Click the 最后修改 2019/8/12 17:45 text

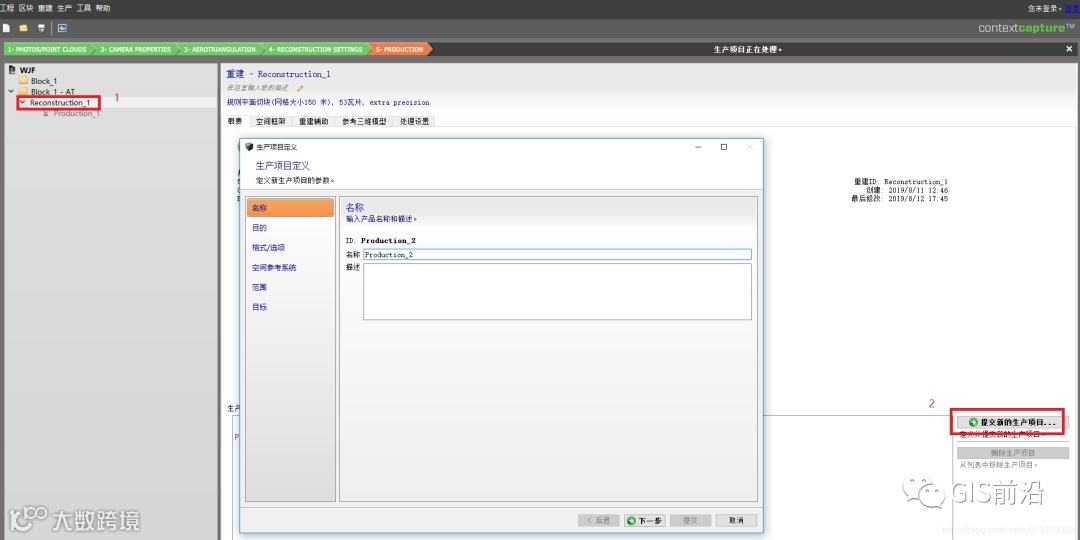tap(900, 198)
